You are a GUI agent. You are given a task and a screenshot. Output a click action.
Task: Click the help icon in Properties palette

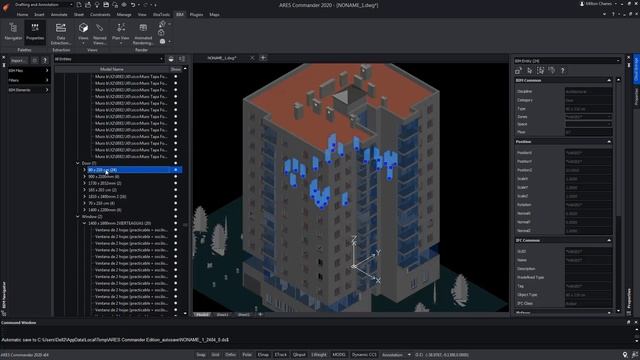point(563,71)
